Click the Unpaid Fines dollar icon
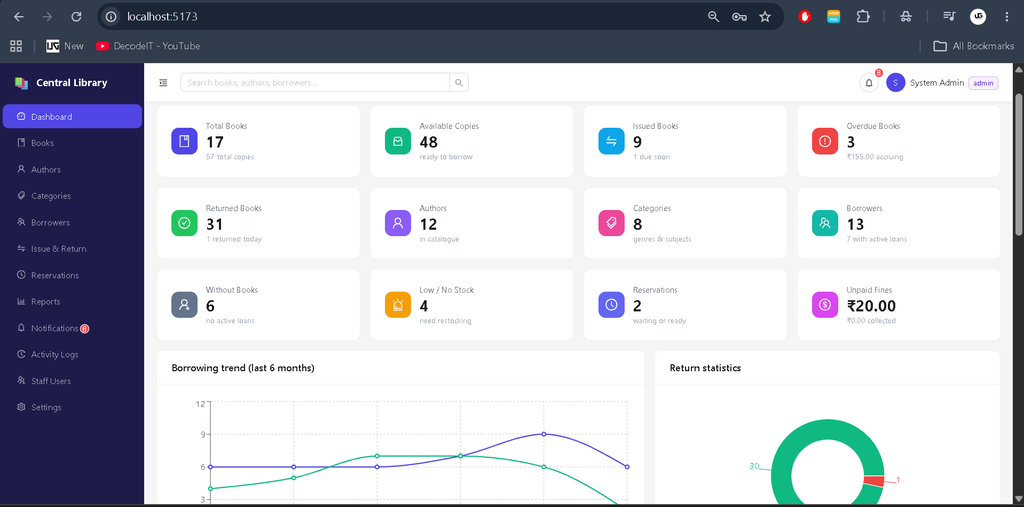This screenshot has height=507, width=1024. [825, 304]
